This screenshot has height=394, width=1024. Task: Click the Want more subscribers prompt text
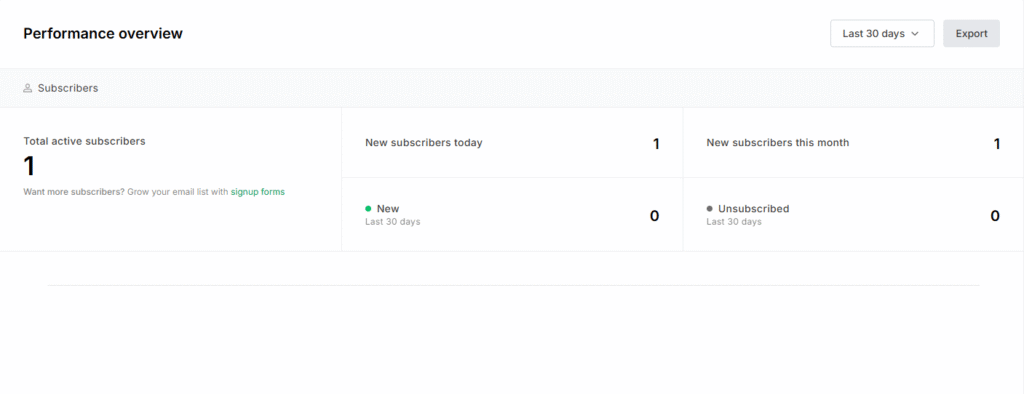(126, 192)
